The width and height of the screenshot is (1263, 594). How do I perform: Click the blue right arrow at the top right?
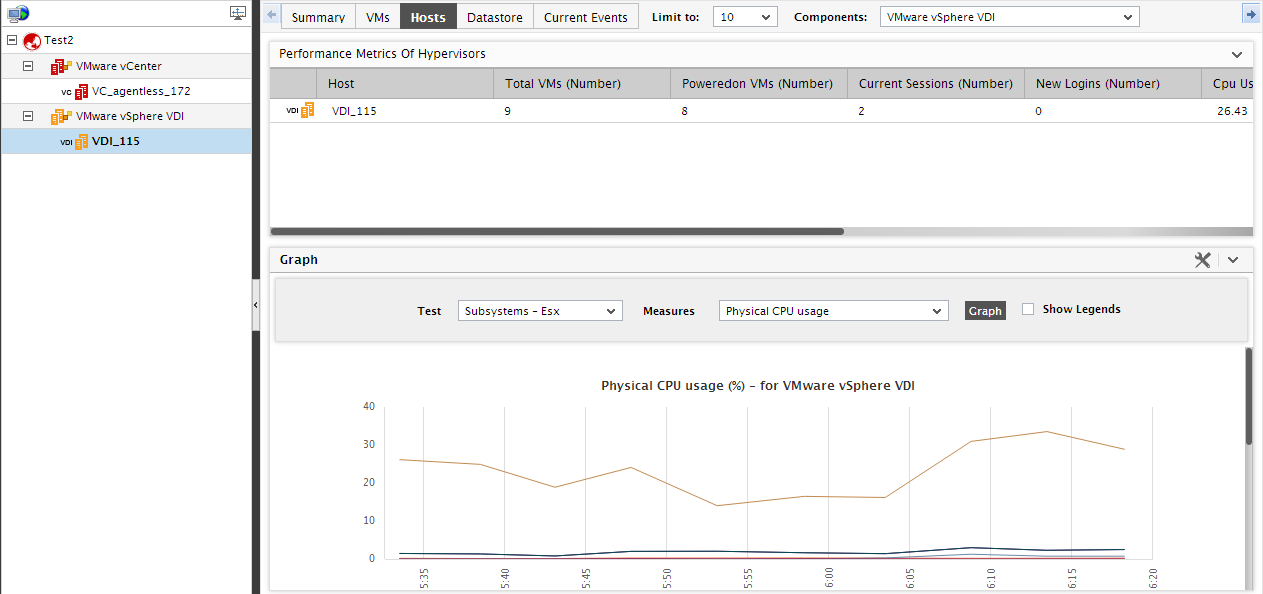click(x=1250, y=13)
